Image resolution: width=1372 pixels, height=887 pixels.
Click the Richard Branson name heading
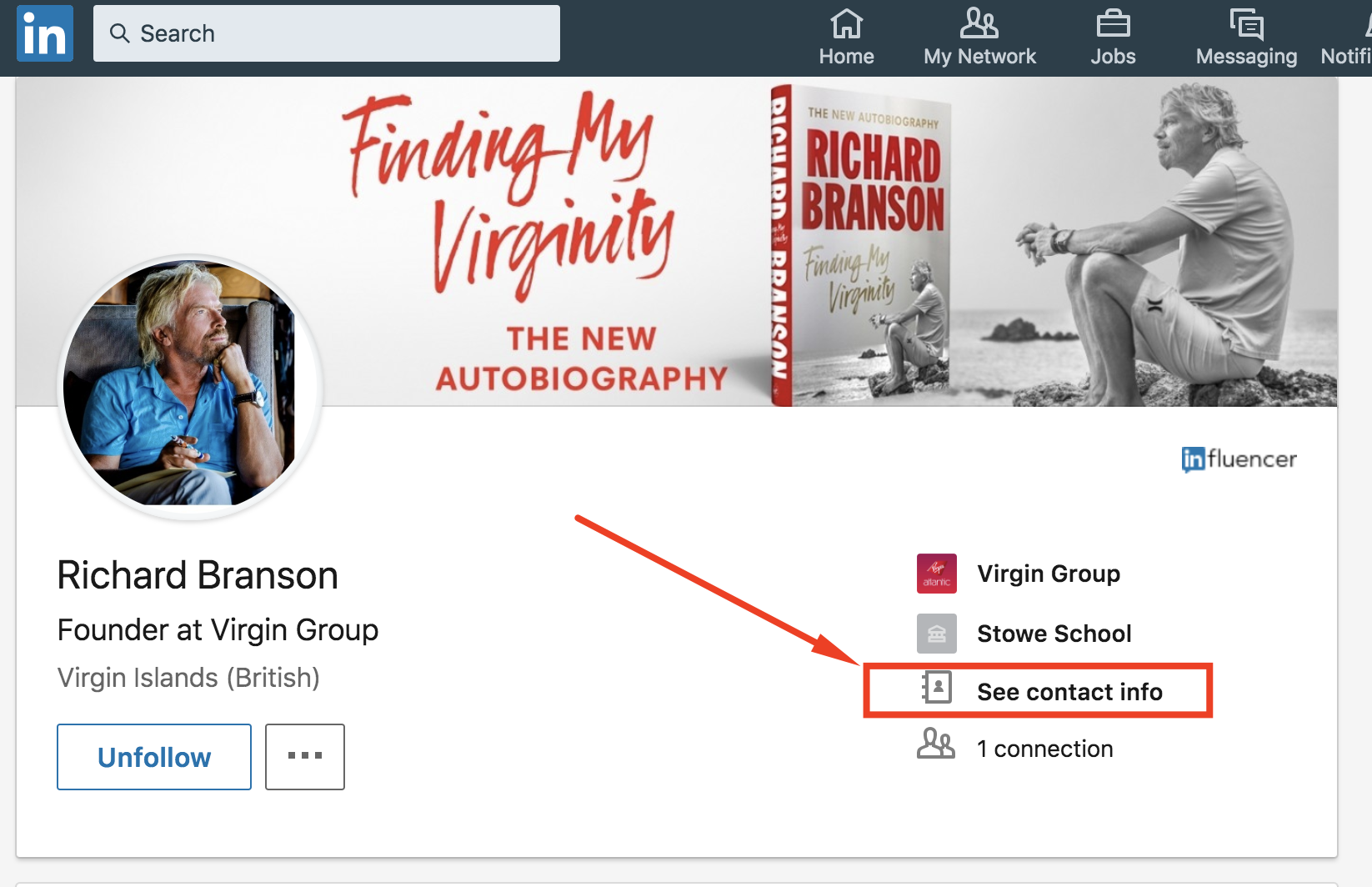click(x=198, y=575)
